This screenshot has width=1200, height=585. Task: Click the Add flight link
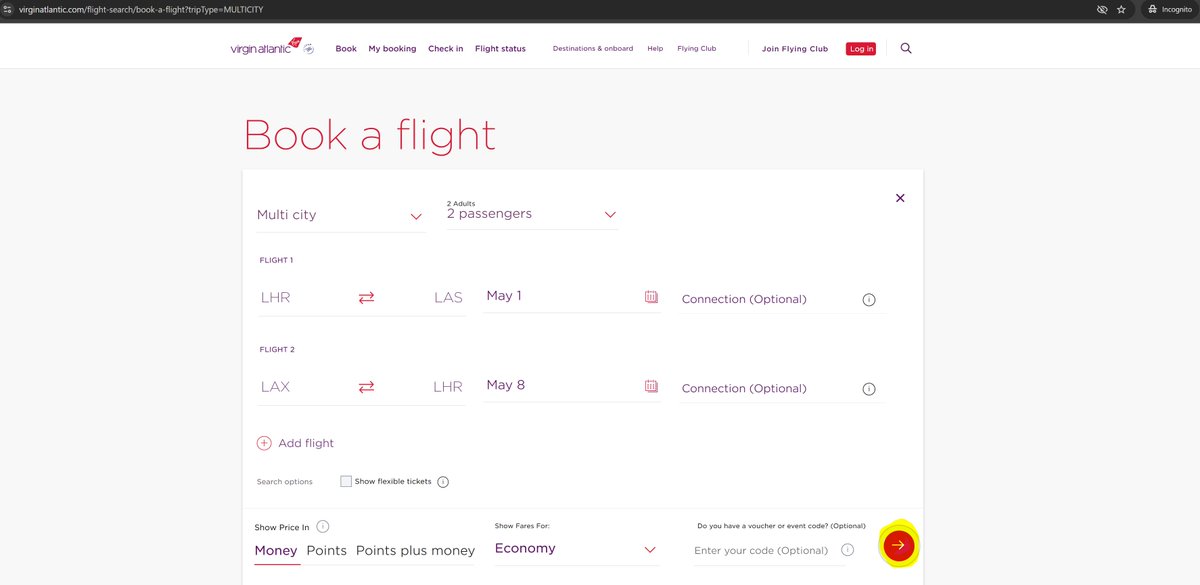coord(306,443)
